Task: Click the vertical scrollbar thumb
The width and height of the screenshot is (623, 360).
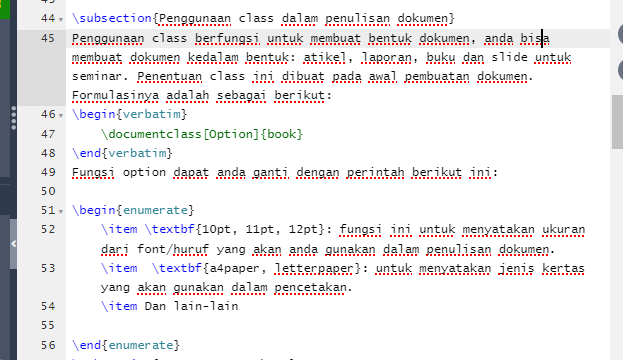Action: coord(617,122)
